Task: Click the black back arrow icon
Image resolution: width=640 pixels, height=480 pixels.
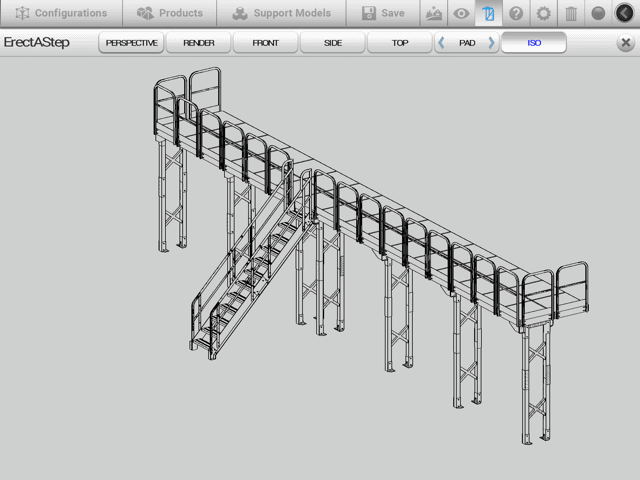Action: [625, 14]
